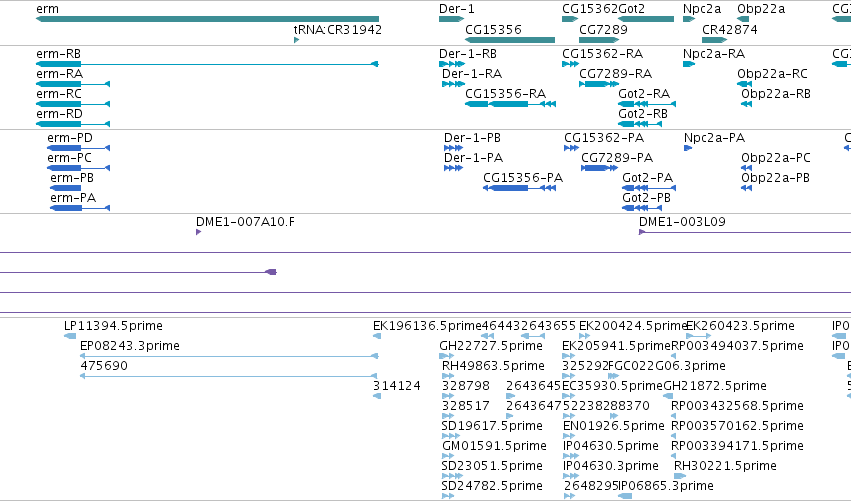Image resolution: width=851 pixels, height=501 pixels.
Task: Open the RH49863.5prime EST
Action: click(448, 376)
